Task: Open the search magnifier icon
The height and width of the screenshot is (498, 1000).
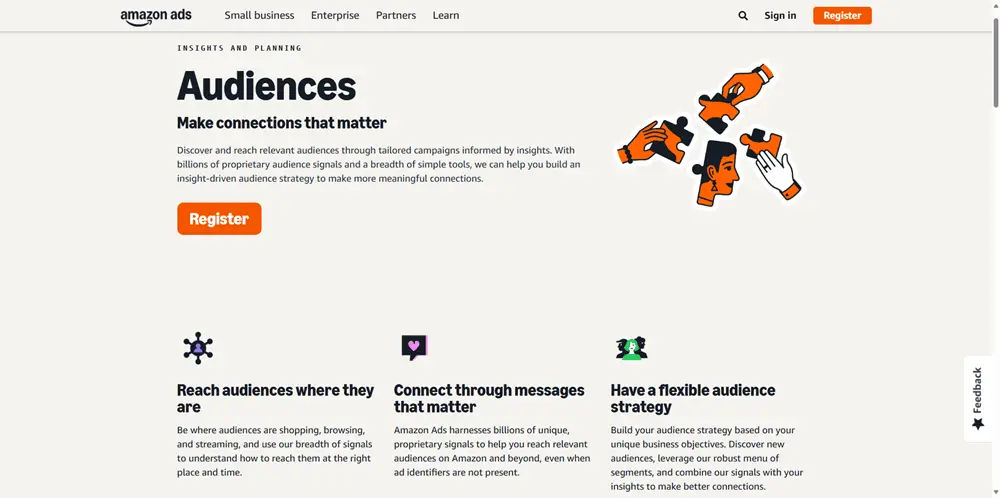Action: tap(743, 16)
